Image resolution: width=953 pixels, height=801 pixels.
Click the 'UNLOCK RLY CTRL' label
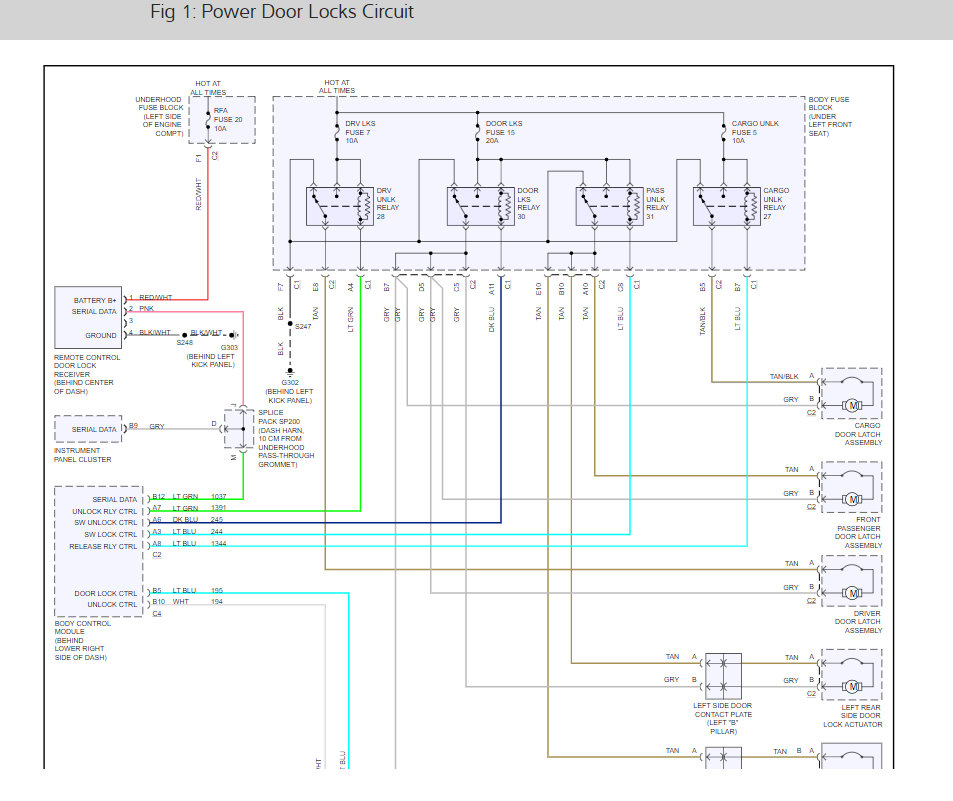point(105,512)
